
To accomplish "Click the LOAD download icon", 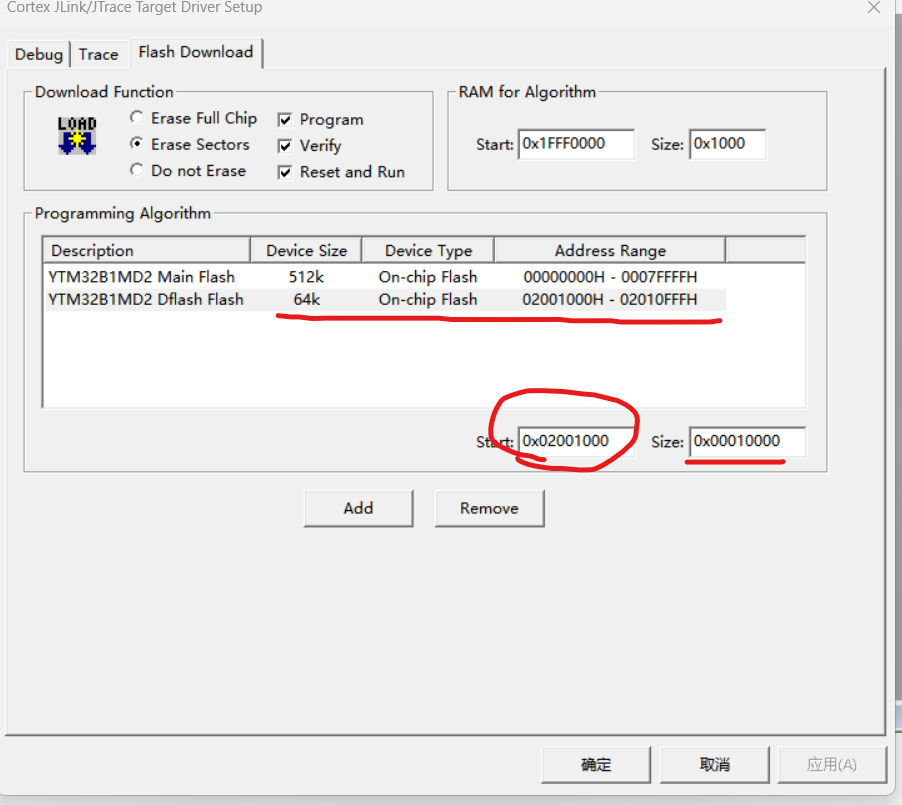I will pos(77,136).
